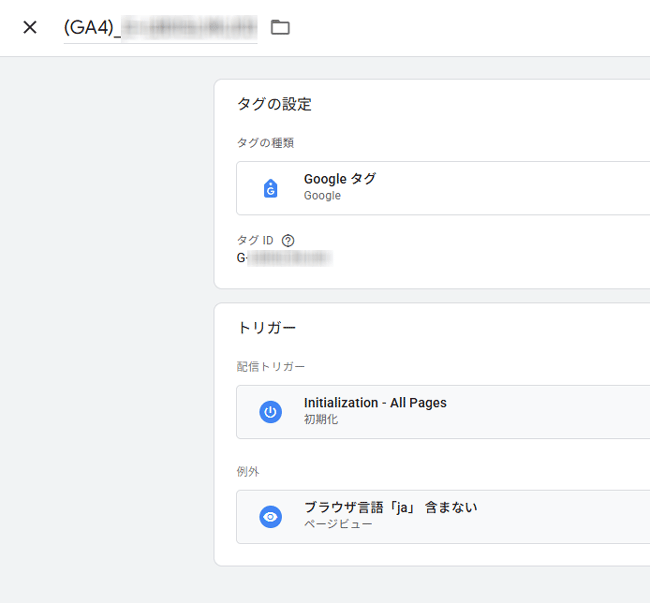The width and height of the screenshot is (650, 603).
Task: Open the Google タグ tag type card
Action: (443, 188)
